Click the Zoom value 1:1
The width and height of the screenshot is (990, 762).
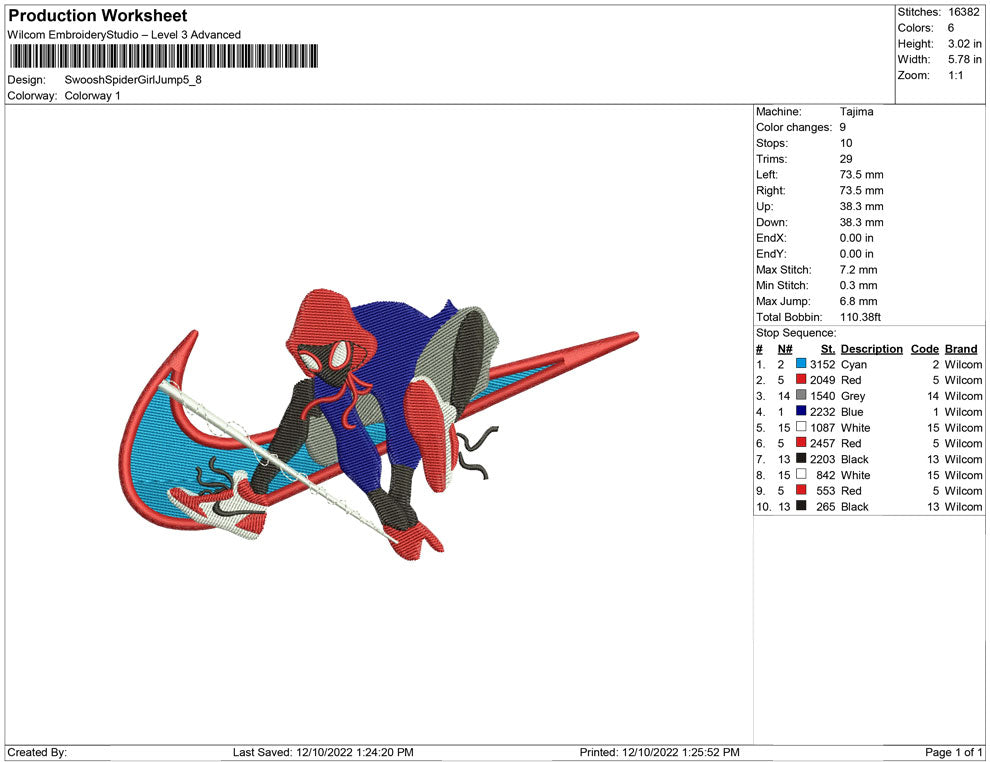pyautogui.click(x=955, y=75)
